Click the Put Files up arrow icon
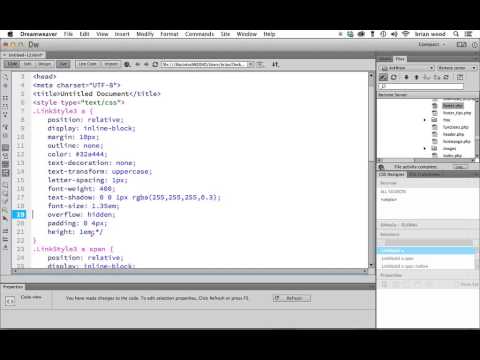Screen dimensions: 480x360 pos(416,77)
